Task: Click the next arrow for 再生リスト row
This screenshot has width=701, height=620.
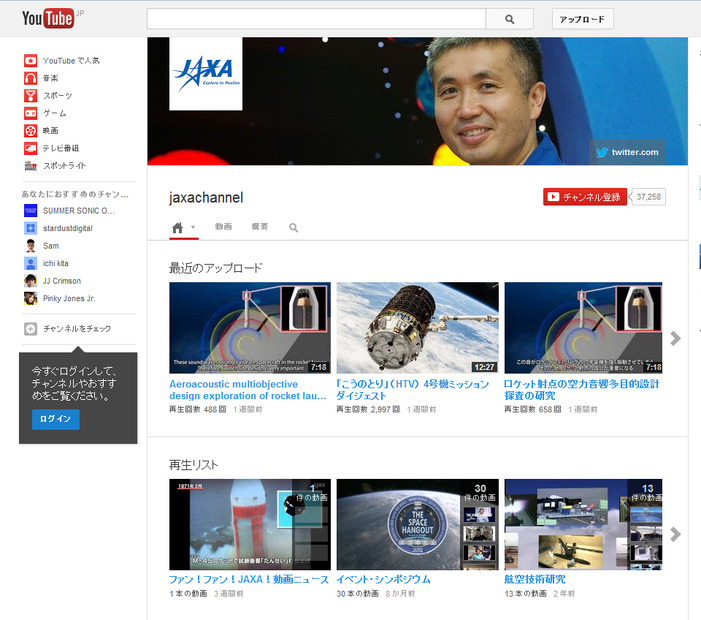Action: (675, 534)
